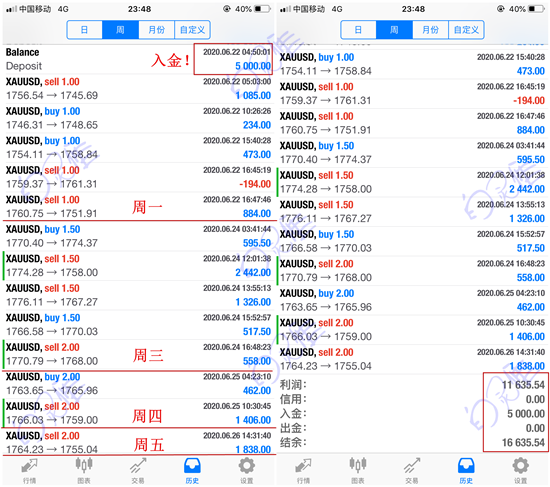The image size is (550, 487).
Task: Open 设置 gear icon in left screen
Action: pyautogui.click(x=247, y=471)
